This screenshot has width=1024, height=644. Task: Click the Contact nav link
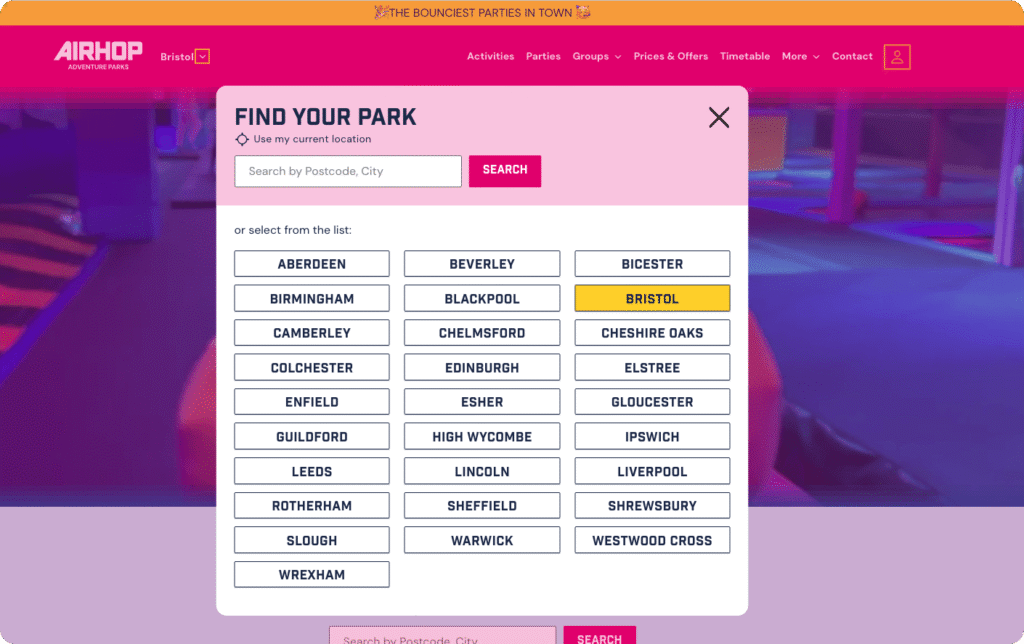[852, 57]
